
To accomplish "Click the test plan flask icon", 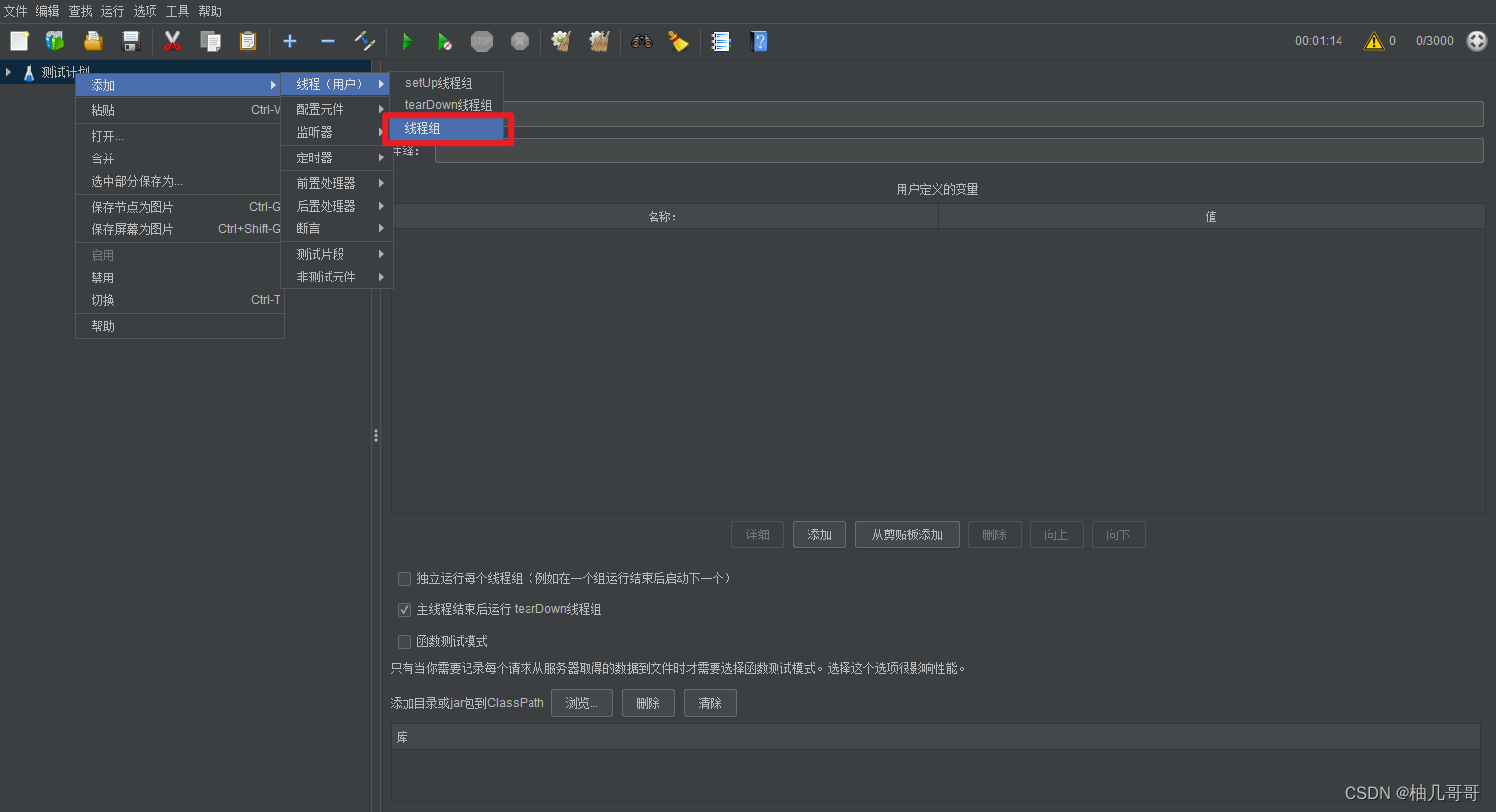I will tap(29, 72).
